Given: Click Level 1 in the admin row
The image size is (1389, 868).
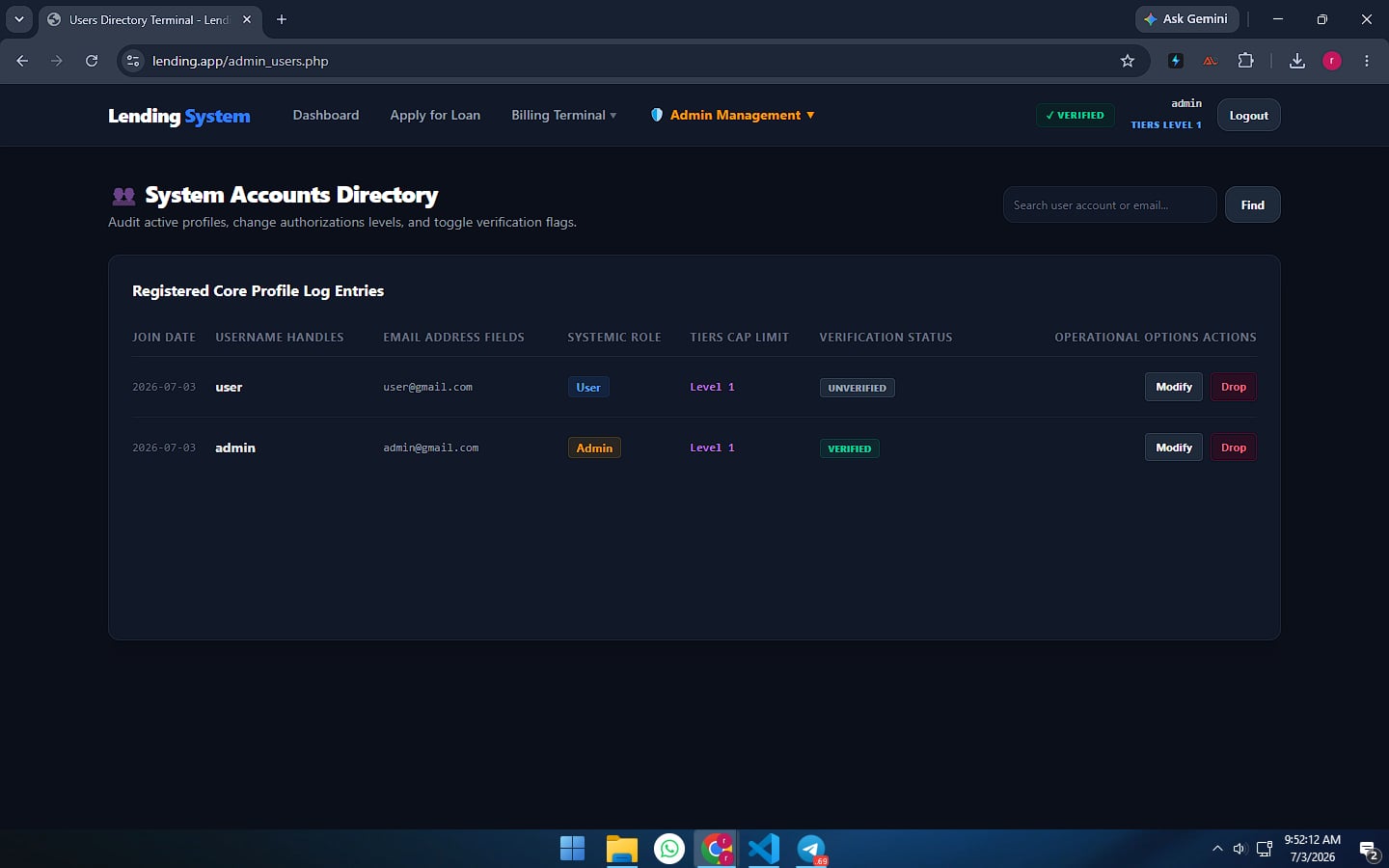Looking at the screenshot, I should click(x=712, y=448).
